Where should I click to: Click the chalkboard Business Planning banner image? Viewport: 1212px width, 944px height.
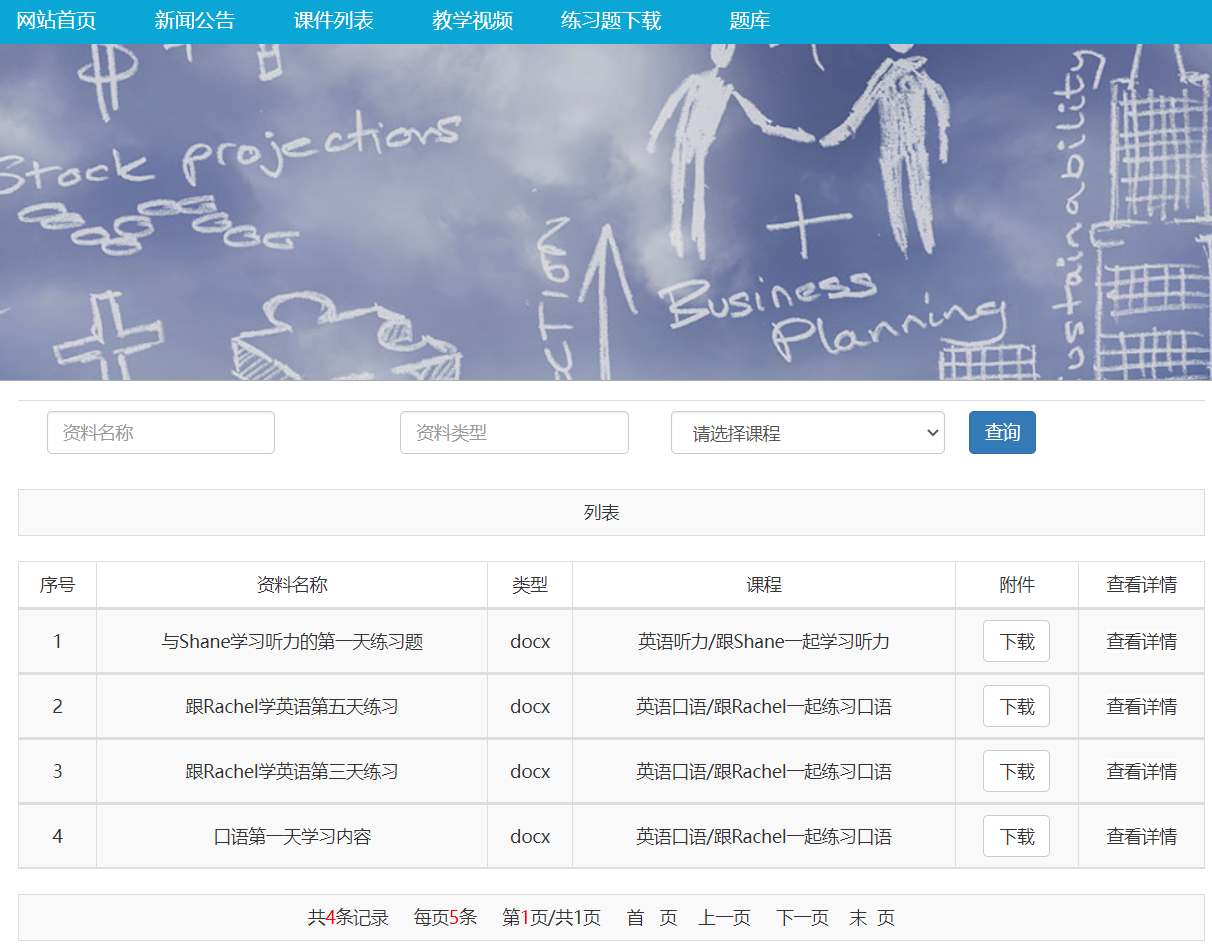(606, 212)
